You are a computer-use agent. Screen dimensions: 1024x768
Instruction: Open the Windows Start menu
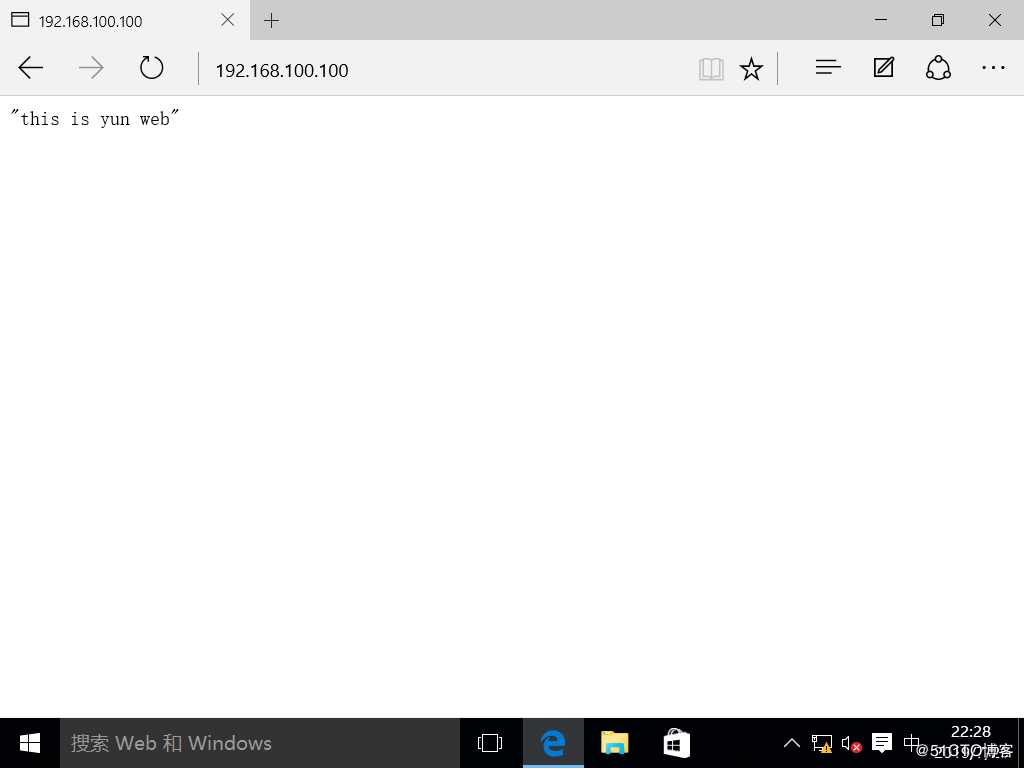tap(30, 743)
